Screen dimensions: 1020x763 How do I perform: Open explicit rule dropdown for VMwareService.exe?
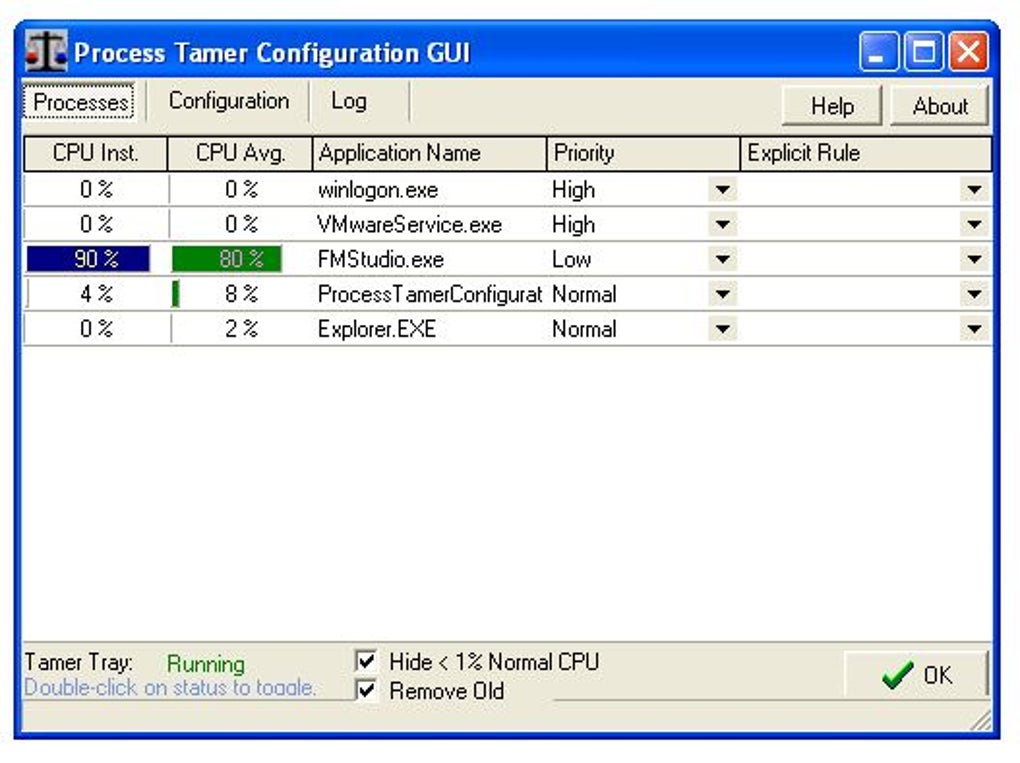click(974, 224)
